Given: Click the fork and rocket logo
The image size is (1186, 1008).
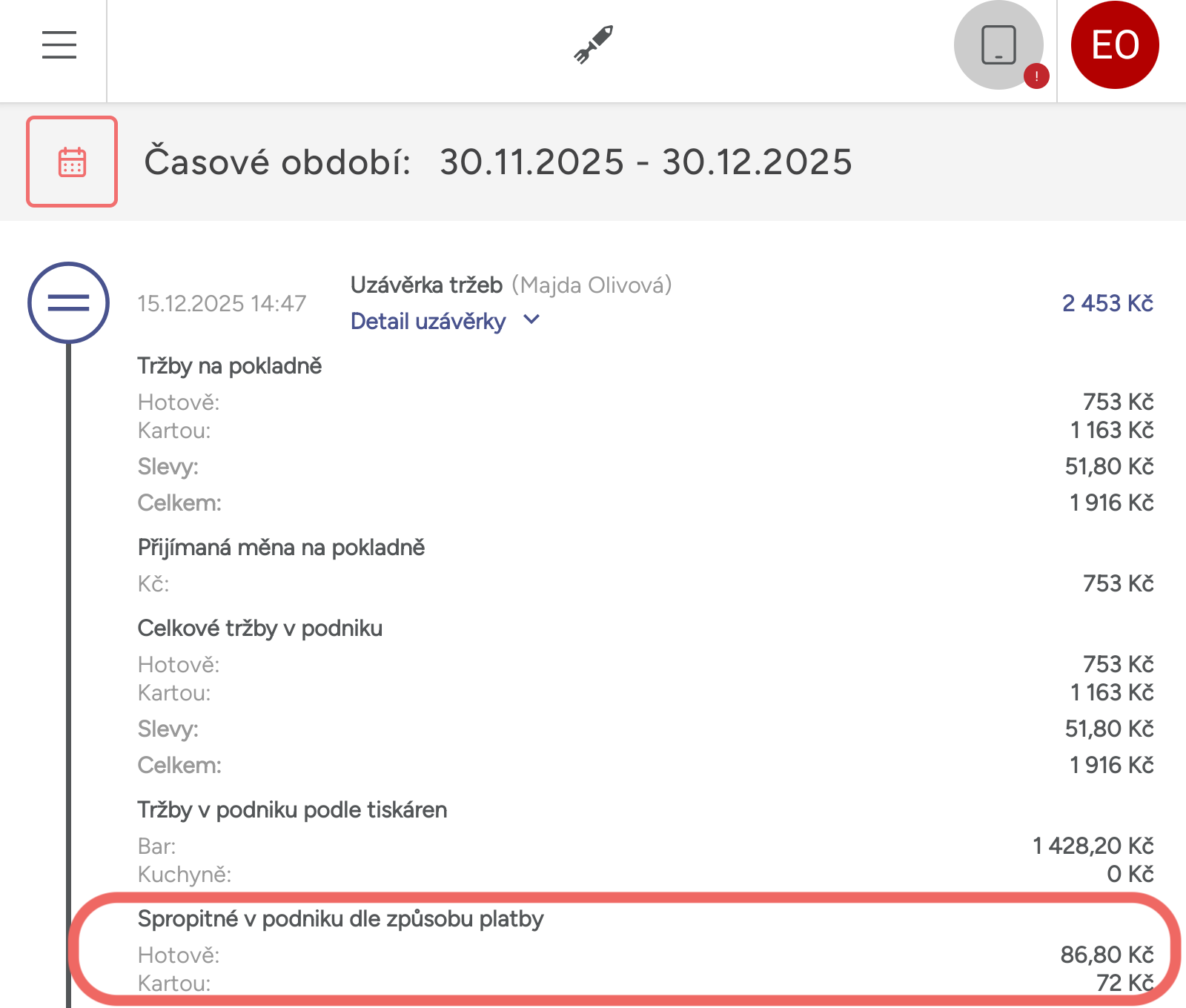Looking at the screenshot, I should [x=594, y=45].
